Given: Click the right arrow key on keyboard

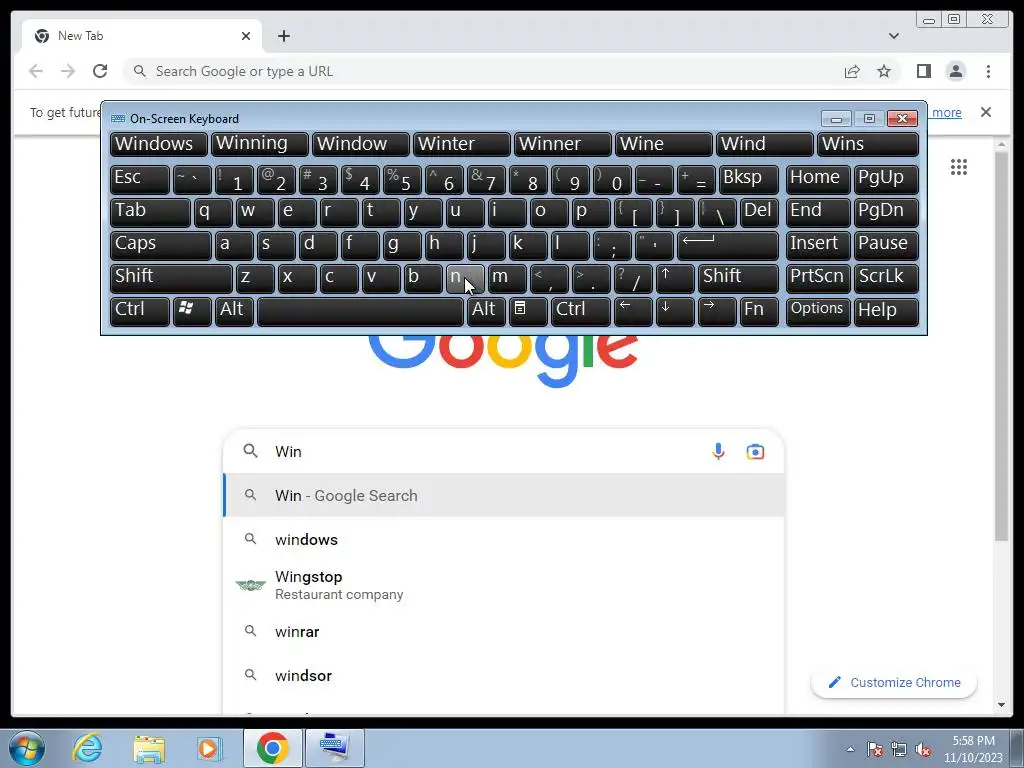Looking at the screenshot, I should (716, 310).
